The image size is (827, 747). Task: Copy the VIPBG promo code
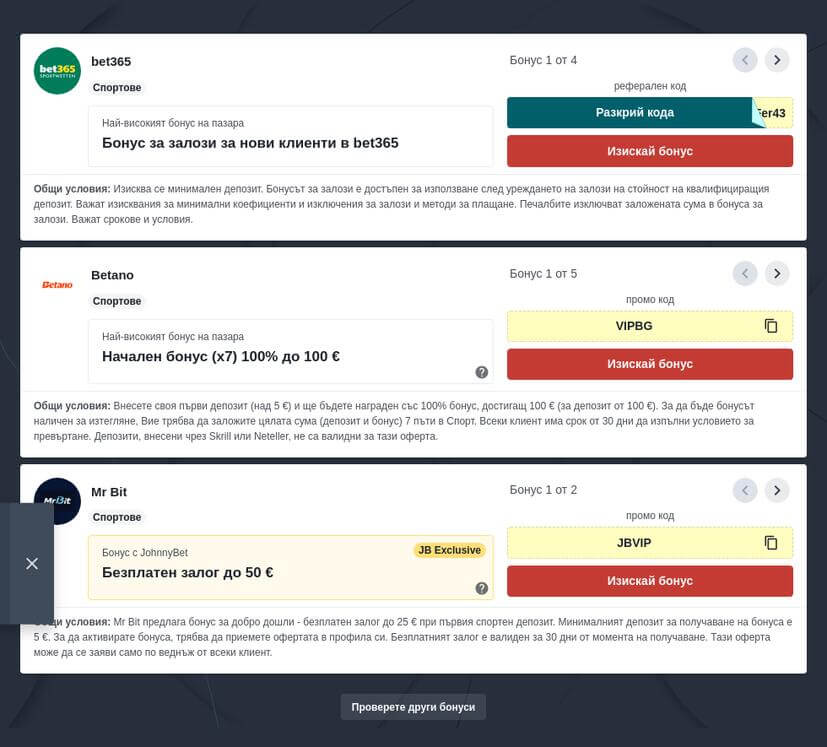770,326
